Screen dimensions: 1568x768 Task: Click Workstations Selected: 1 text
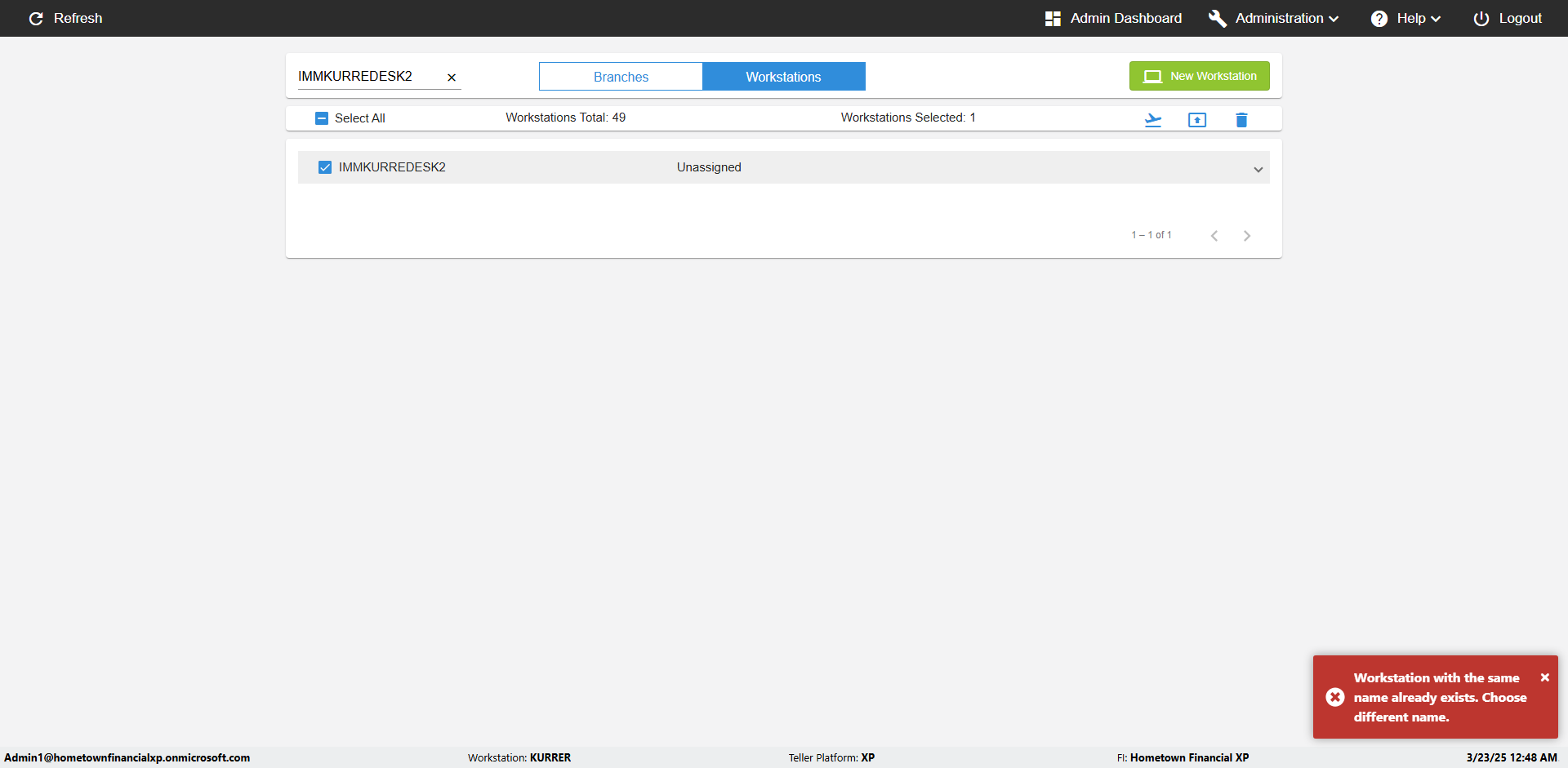[x=908, y=118]
